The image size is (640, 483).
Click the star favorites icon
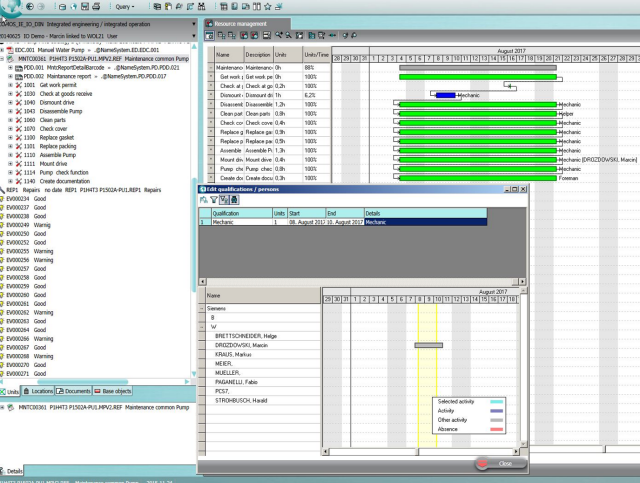pyautogui.click(x=268, y=7)
